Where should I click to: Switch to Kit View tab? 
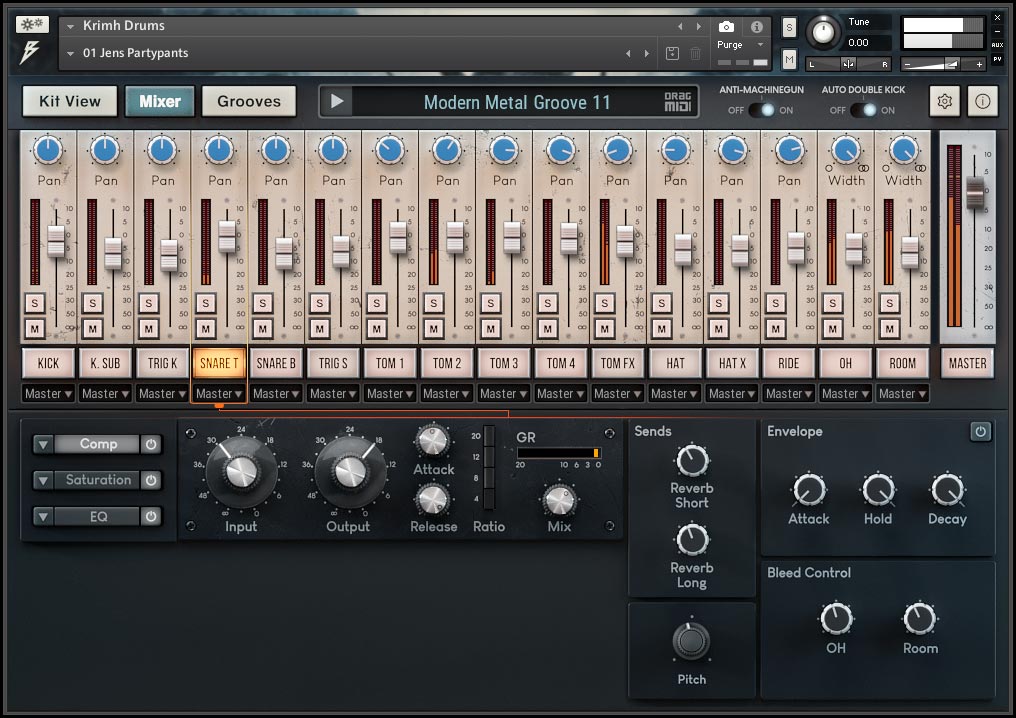[70, 101]
